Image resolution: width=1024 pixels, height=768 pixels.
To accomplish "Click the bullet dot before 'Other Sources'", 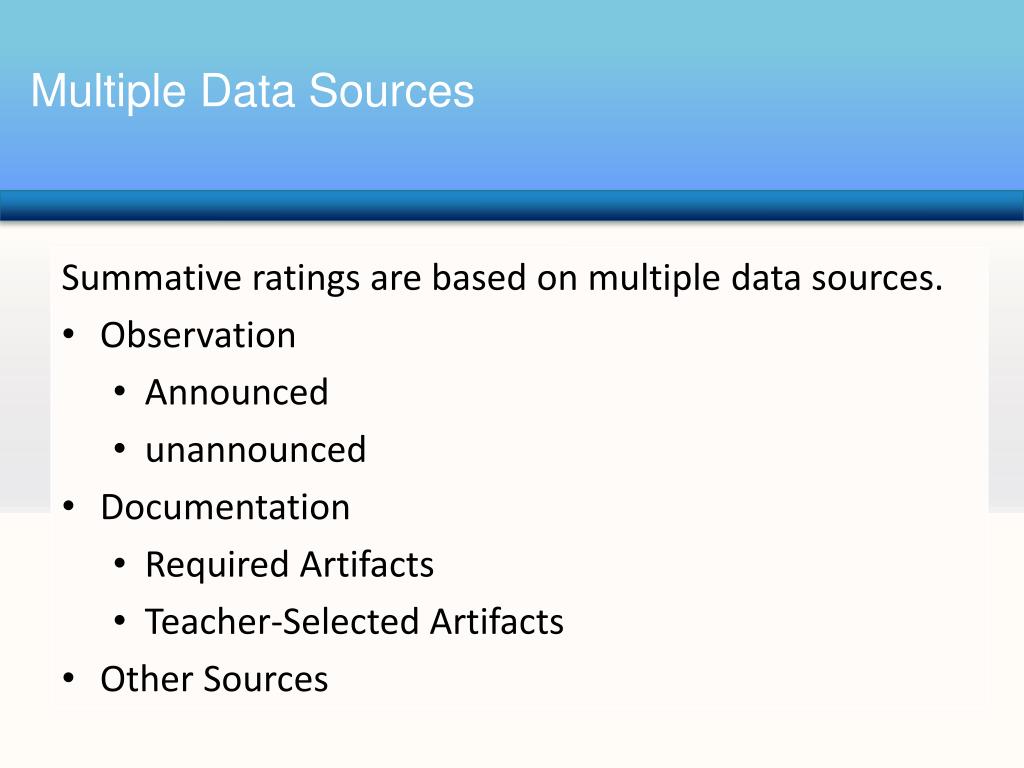I will pos(69,681).
